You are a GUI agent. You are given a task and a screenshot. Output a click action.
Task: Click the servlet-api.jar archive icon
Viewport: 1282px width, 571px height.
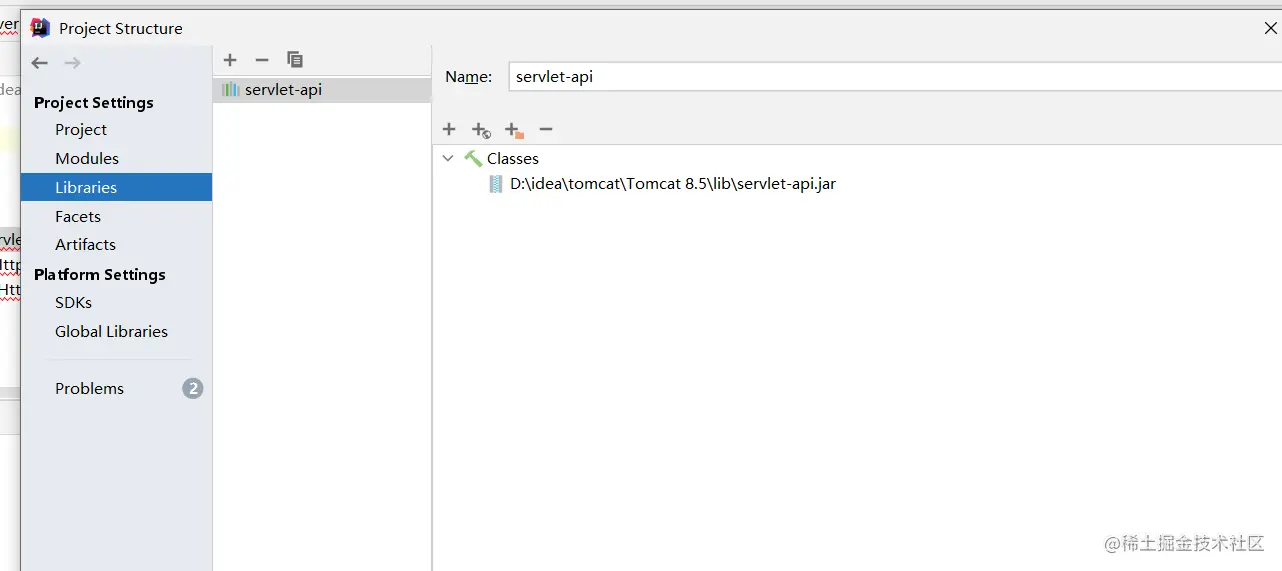[496, 184]
